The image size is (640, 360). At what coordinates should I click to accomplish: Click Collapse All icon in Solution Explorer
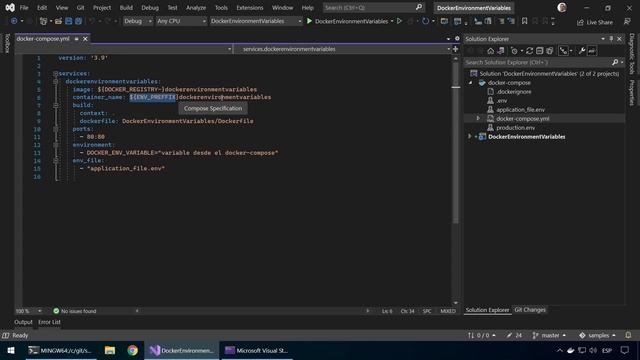click(x=540, y=51)
